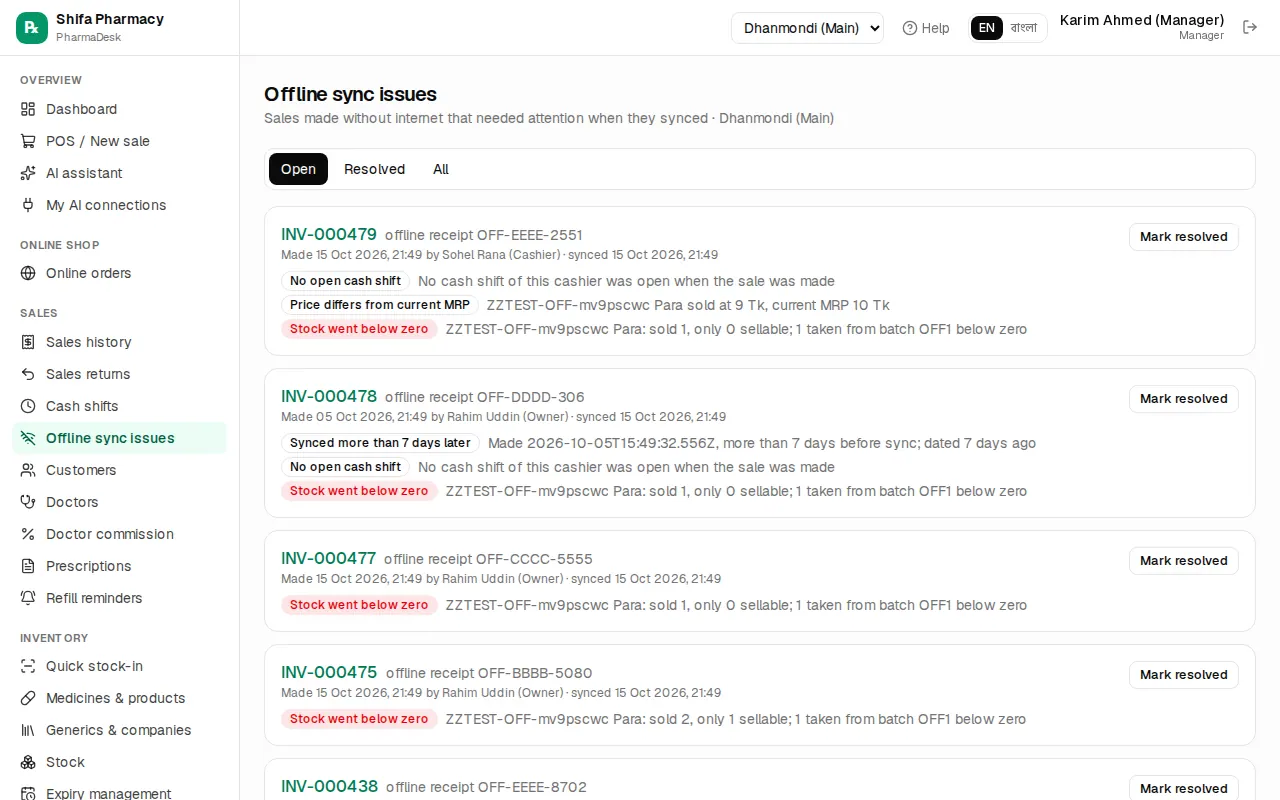The width and height of the screenshot is (1280, 800).
Task: Show the All issues tab
Action: click(441, 169)
